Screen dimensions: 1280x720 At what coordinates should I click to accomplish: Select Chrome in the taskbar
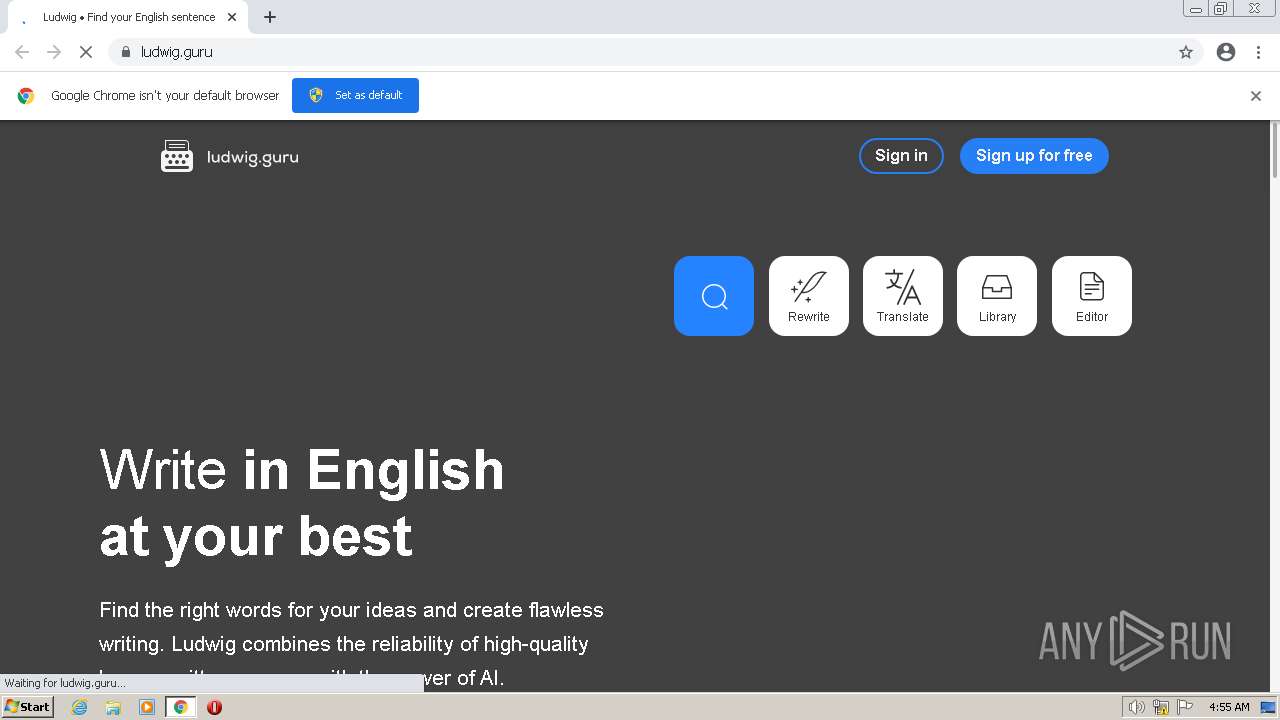[x=180, y=707]
